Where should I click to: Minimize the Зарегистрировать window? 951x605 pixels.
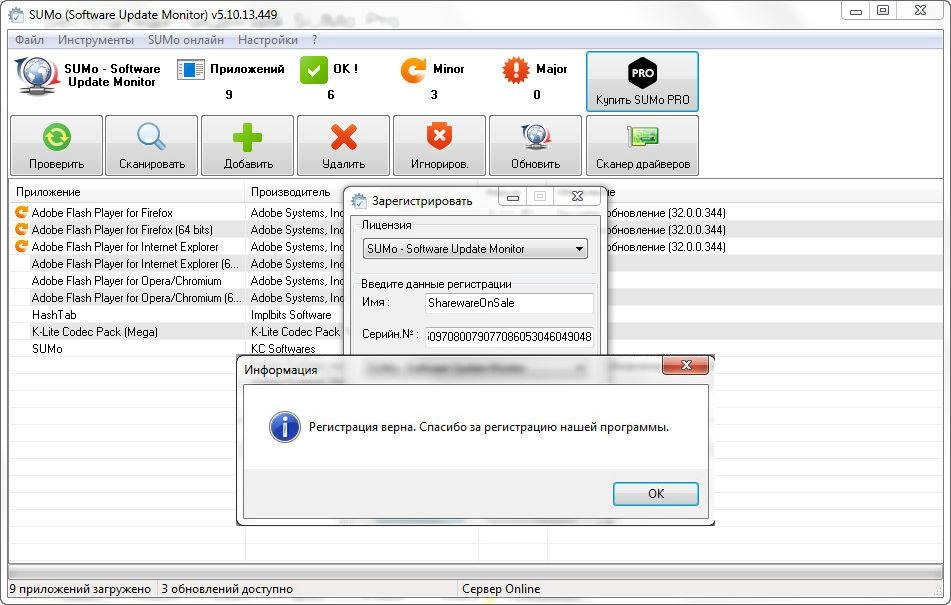pyautogui.click(x=513, y=196)
